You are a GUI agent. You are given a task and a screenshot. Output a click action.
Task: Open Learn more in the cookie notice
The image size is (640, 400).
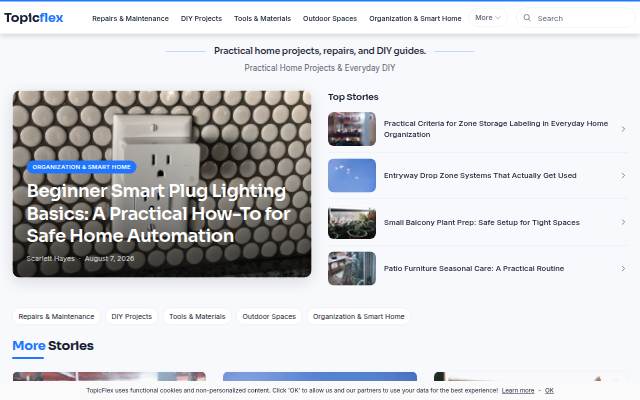click(518, 391)
